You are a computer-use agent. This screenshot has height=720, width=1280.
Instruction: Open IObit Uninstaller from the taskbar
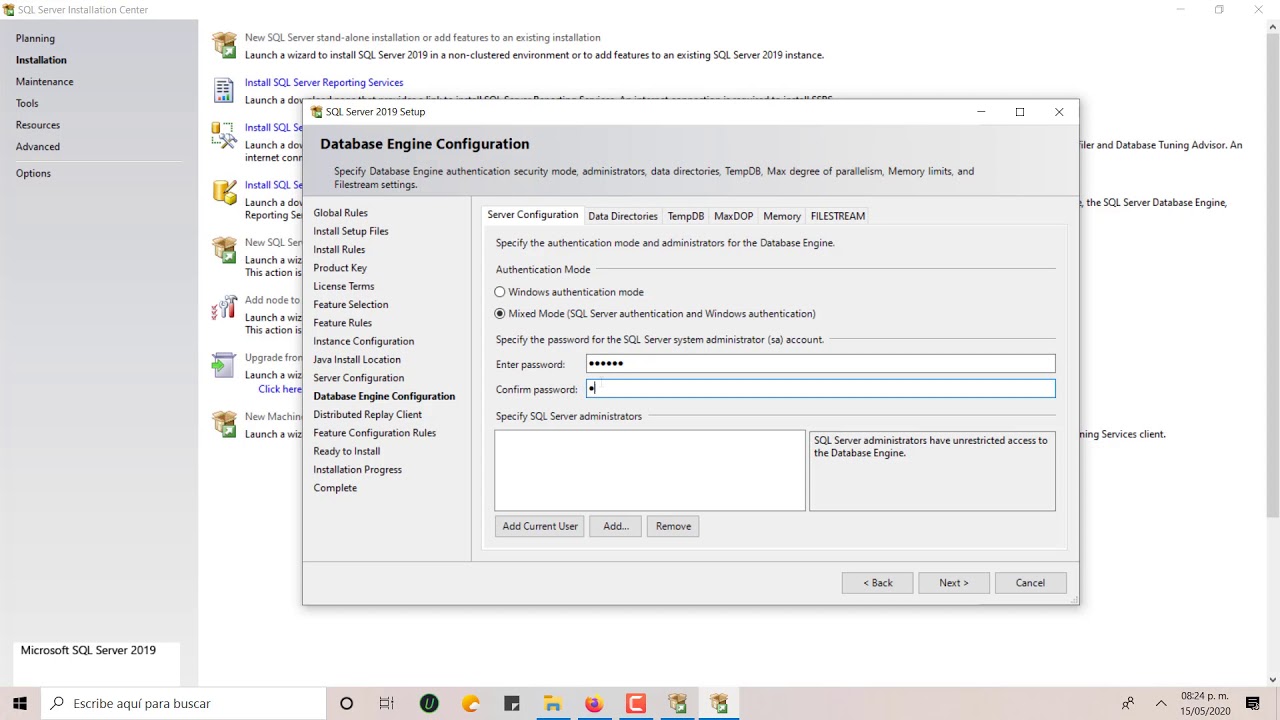click(429, 703)
